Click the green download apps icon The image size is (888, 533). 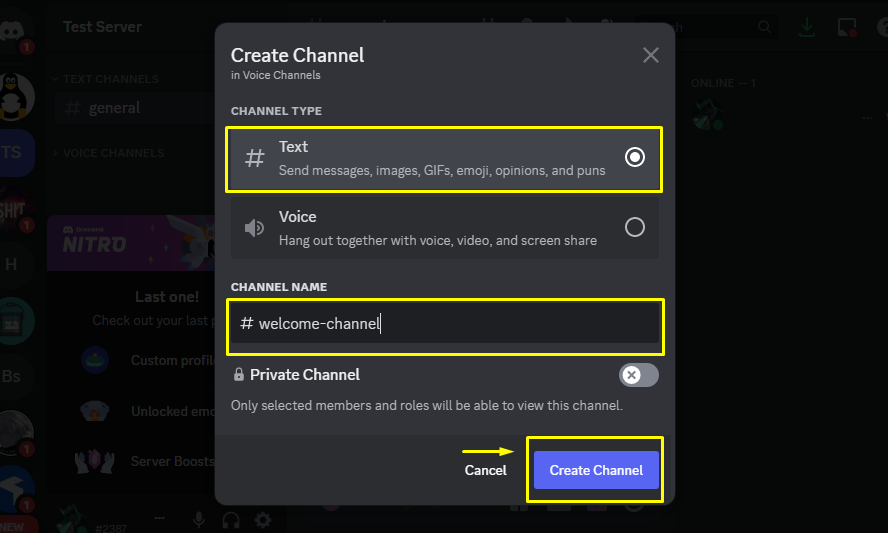point(806,27)
